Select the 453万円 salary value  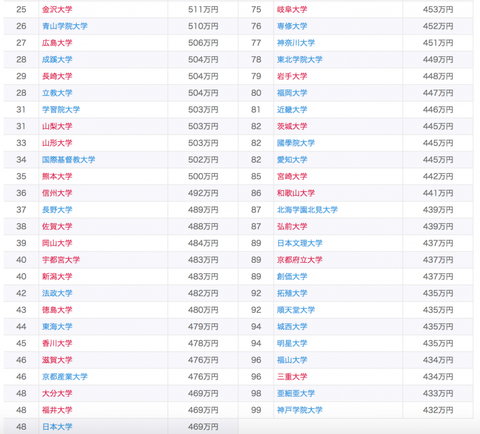(x=438, y=10)
